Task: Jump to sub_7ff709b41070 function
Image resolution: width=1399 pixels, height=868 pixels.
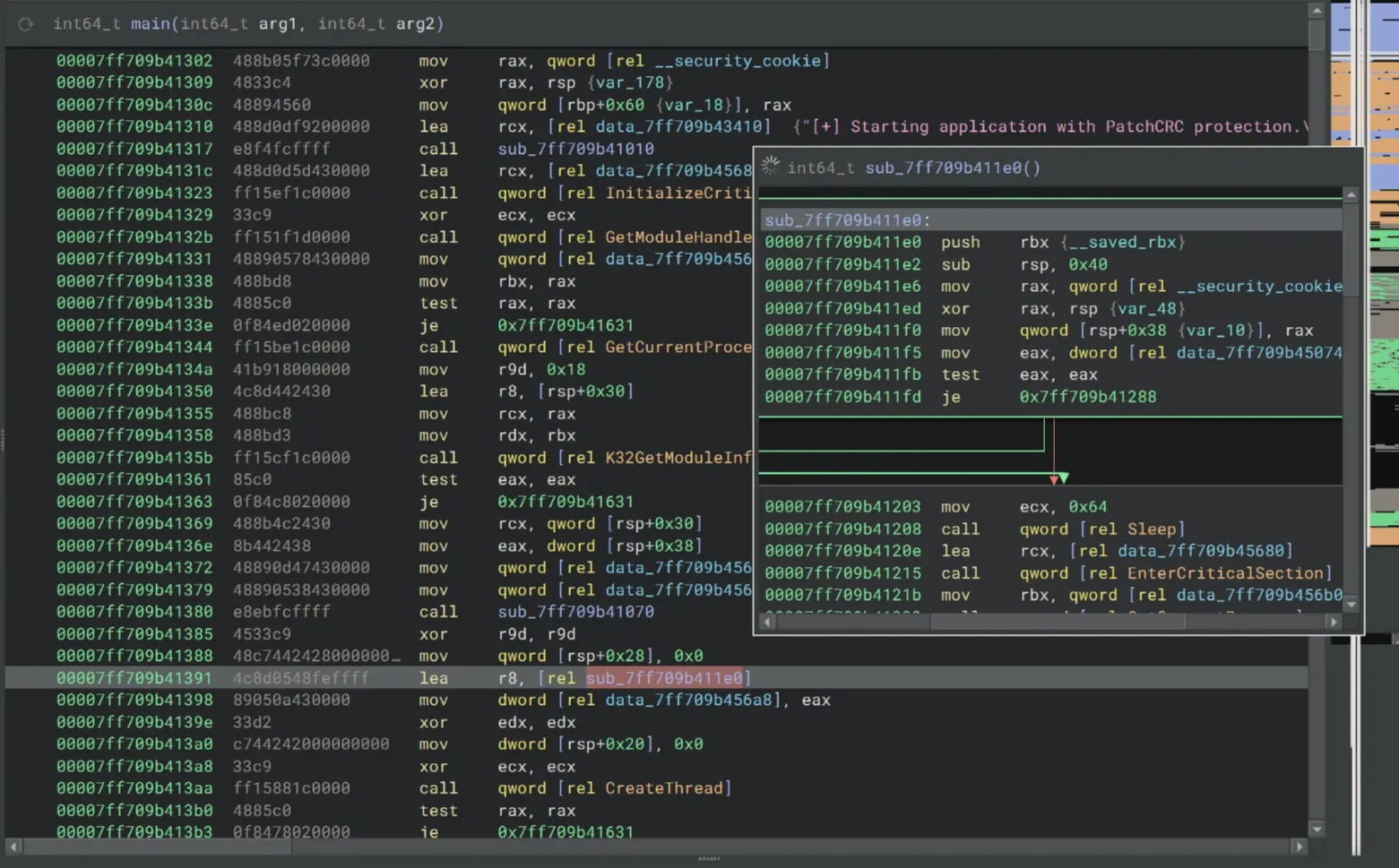Action: click(575, 612)
